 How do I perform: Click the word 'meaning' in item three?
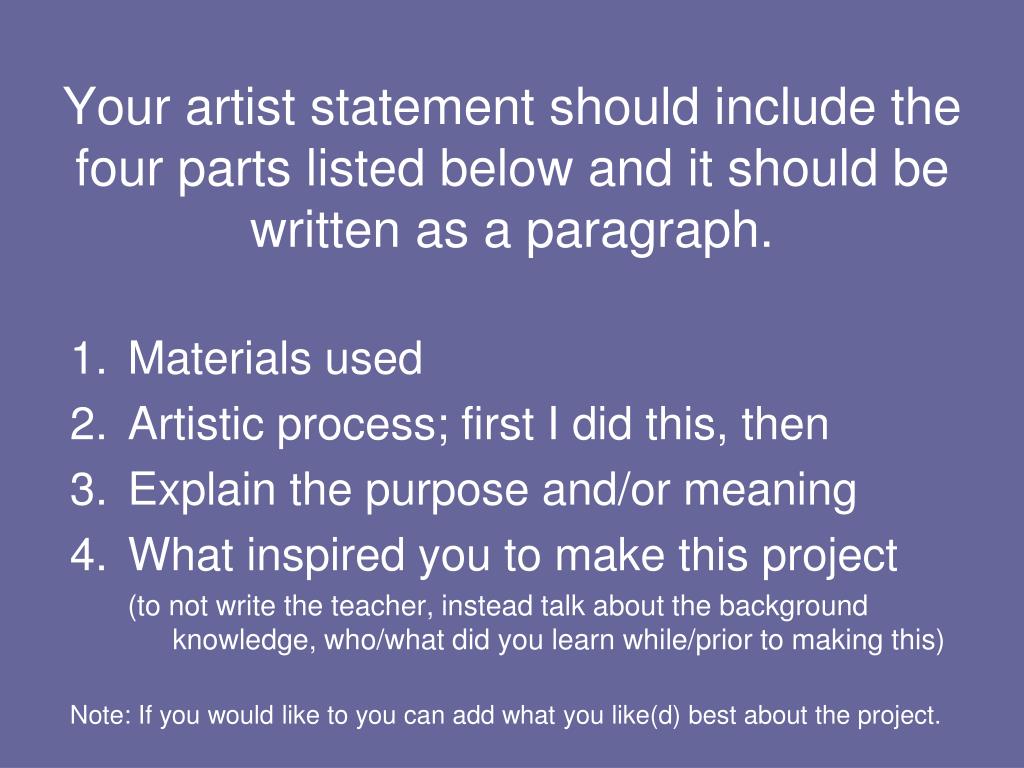[x=770, y=491]
